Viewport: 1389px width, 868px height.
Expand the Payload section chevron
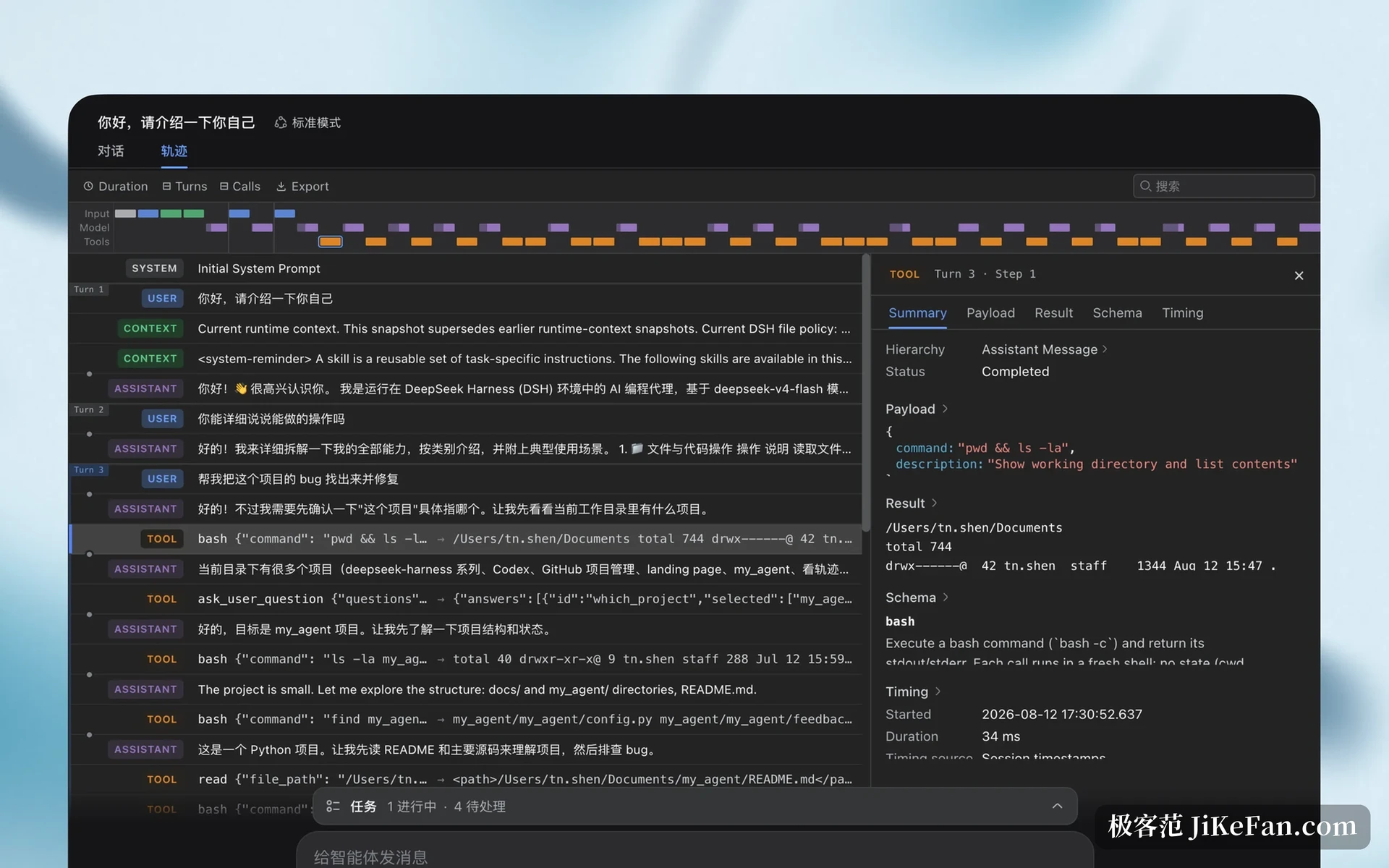945,409
